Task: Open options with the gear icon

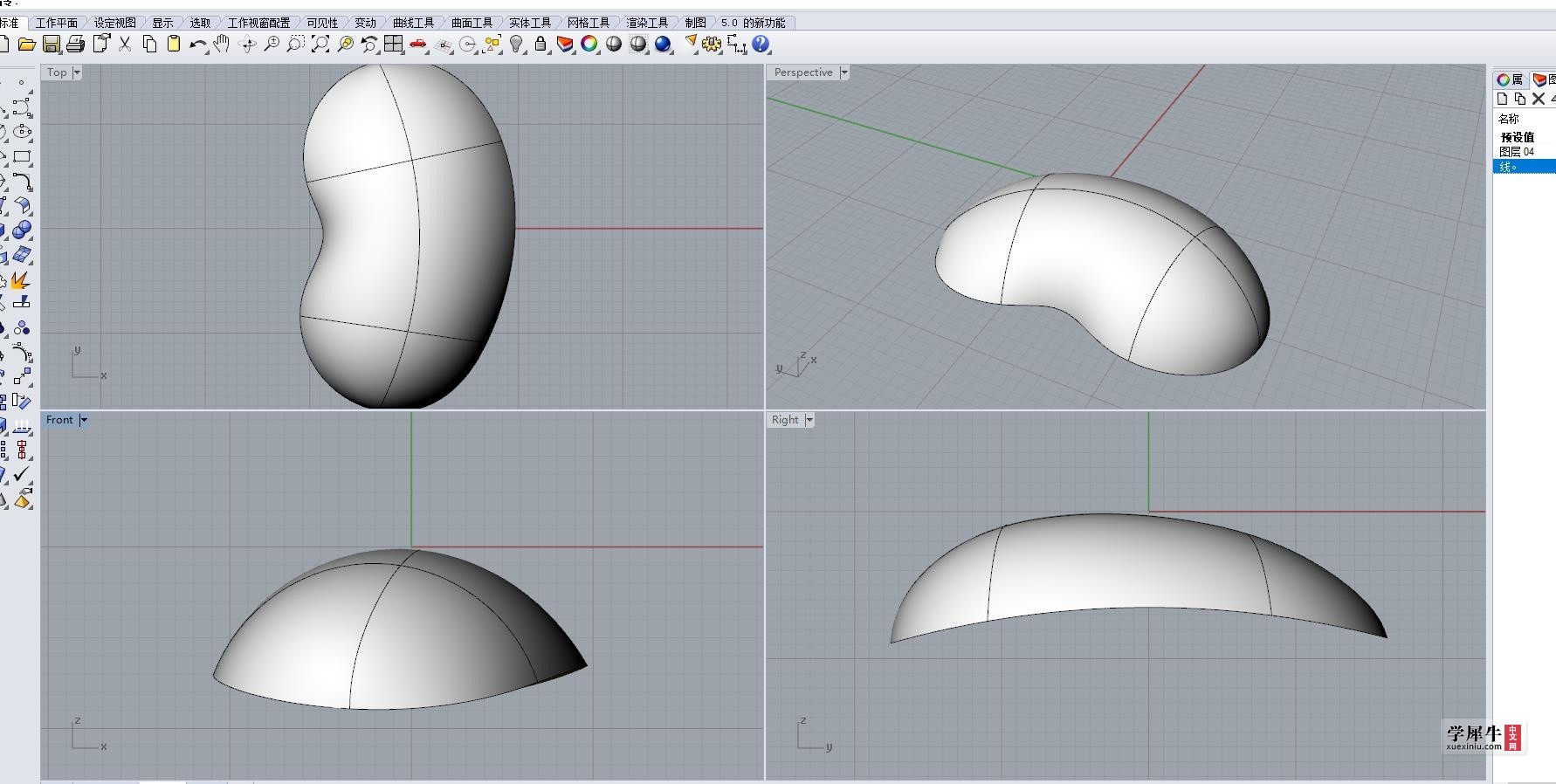Action: tap(712, 45)
